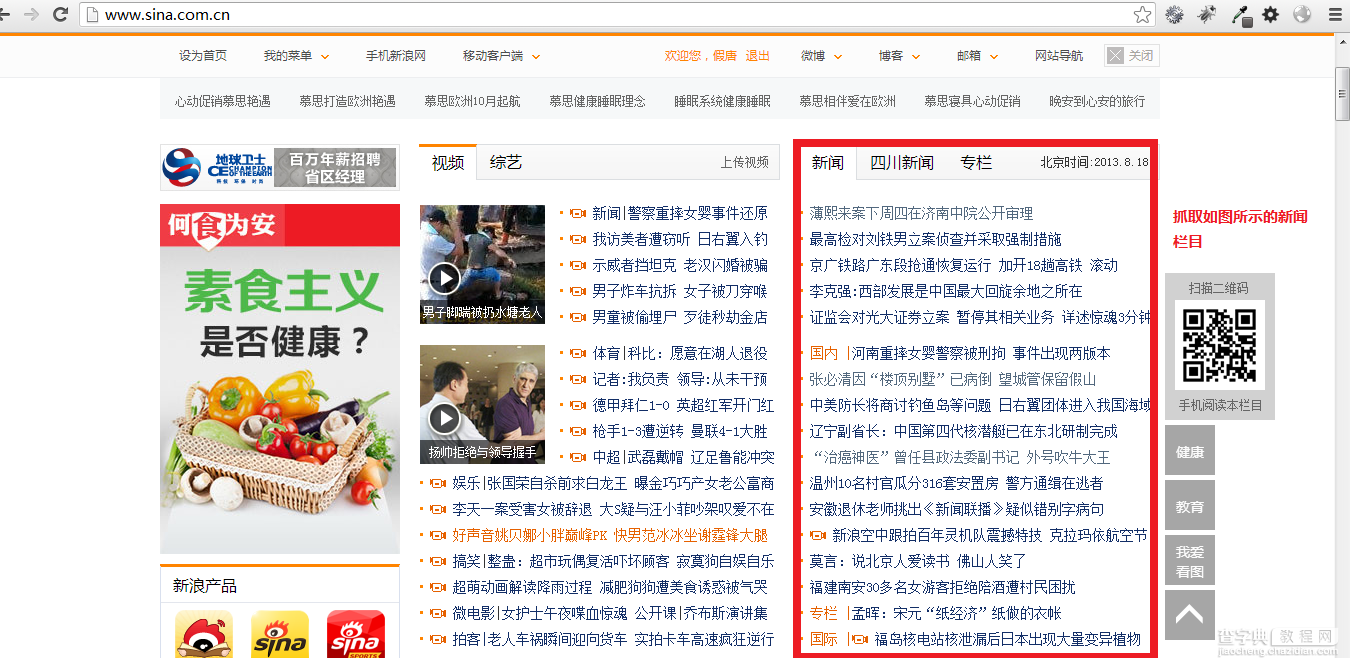
Task: Open the yellow Sina app icon
Action: [x=280, y=634]
